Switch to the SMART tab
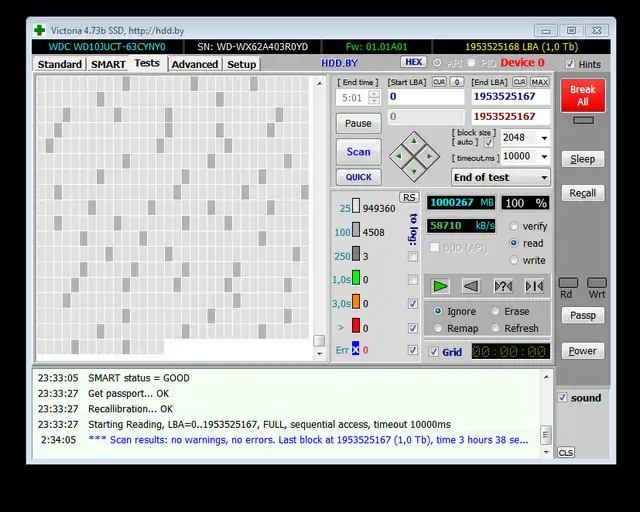This screenshot has height=512, width=640. (108, 64)
